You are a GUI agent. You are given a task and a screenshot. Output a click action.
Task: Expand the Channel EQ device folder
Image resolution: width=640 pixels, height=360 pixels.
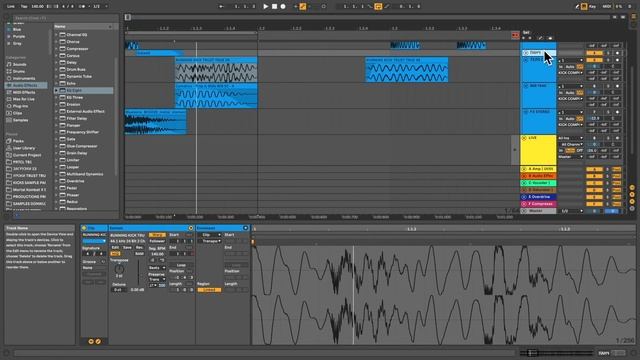pos(56,35)
